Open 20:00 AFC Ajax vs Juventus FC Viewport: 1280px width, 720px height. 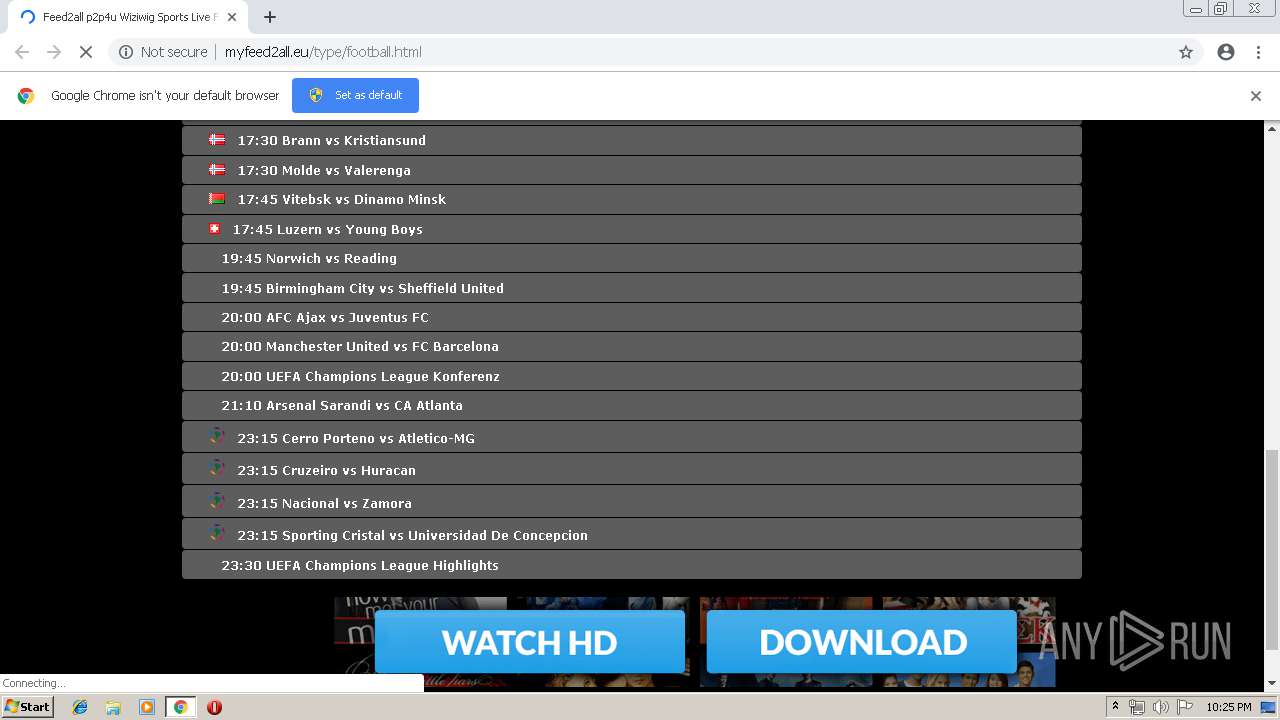pos(632,317)
